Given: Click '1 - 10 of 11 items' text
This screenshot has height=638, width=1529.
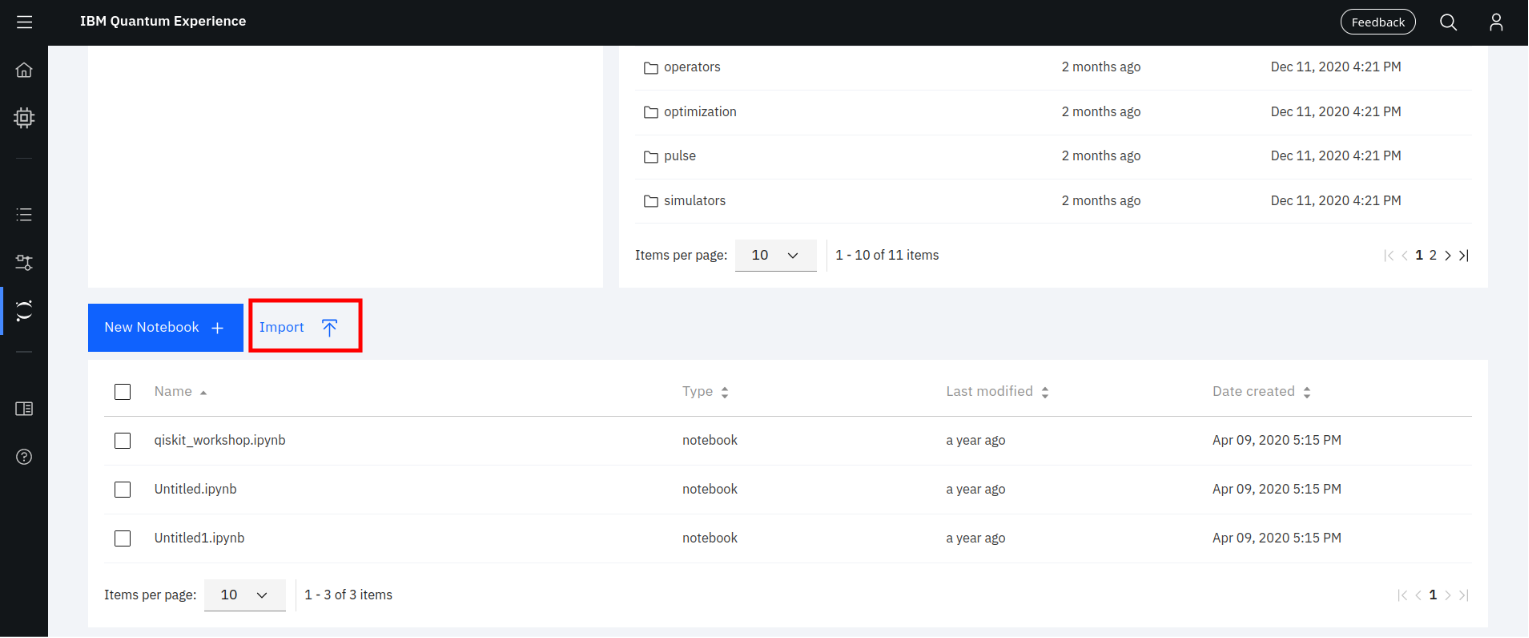Looking at the screenshot, I should tap(887, 255).
